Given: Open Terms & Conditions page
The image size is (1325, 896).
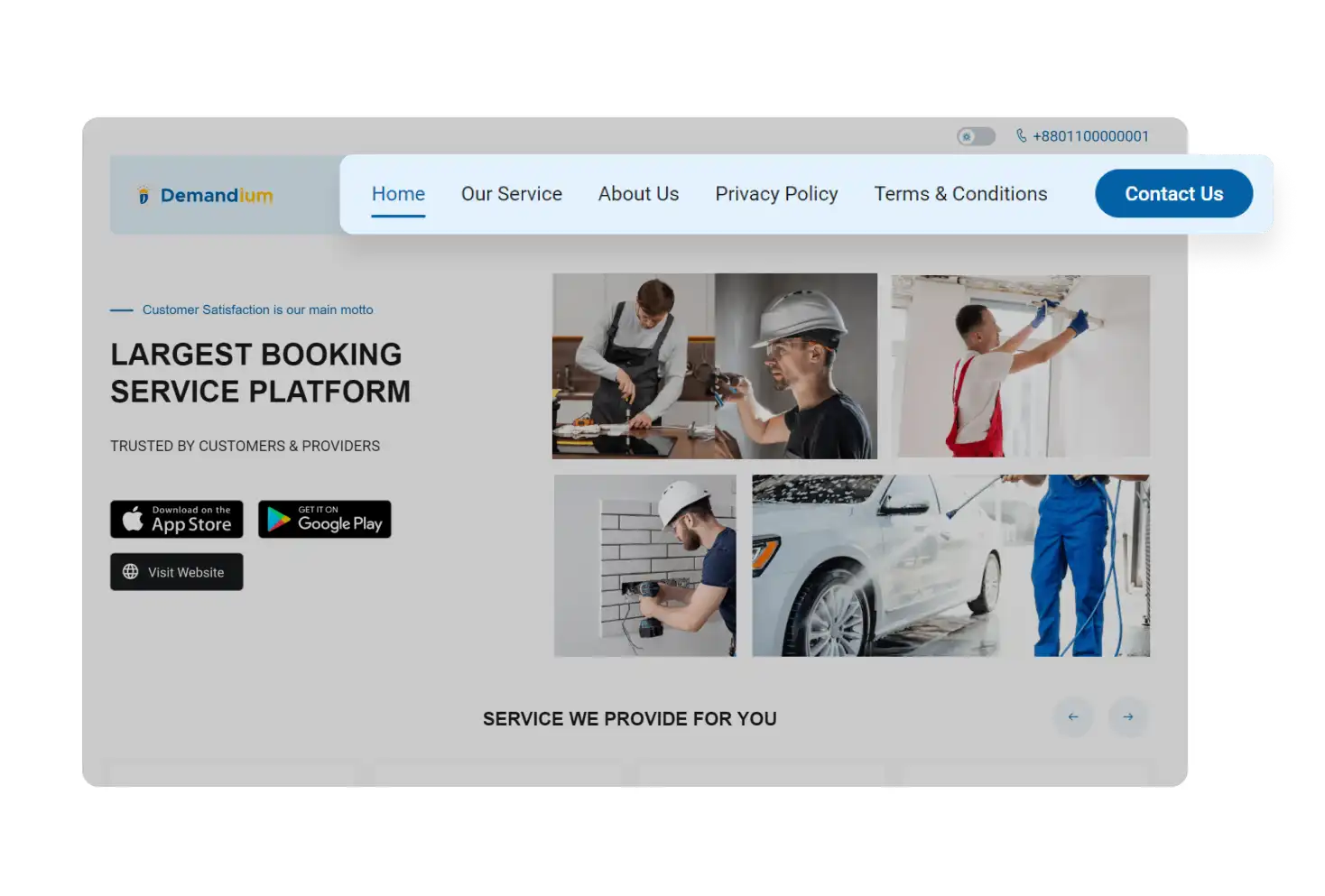Looking at the screenshot, I should [960, 194].
